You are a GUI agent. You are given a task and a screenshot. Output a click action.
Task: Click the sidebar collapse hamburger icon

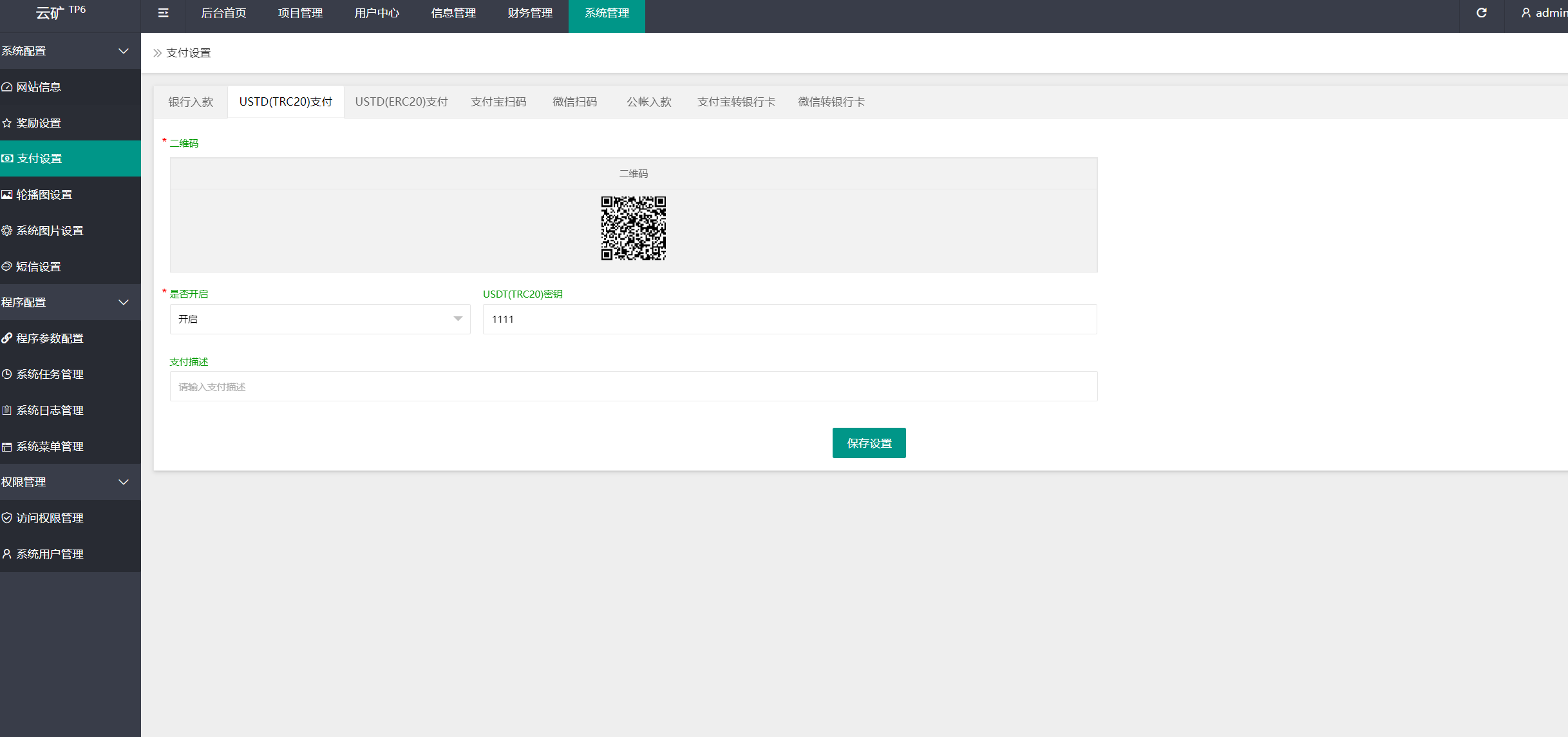click(163, 13)
